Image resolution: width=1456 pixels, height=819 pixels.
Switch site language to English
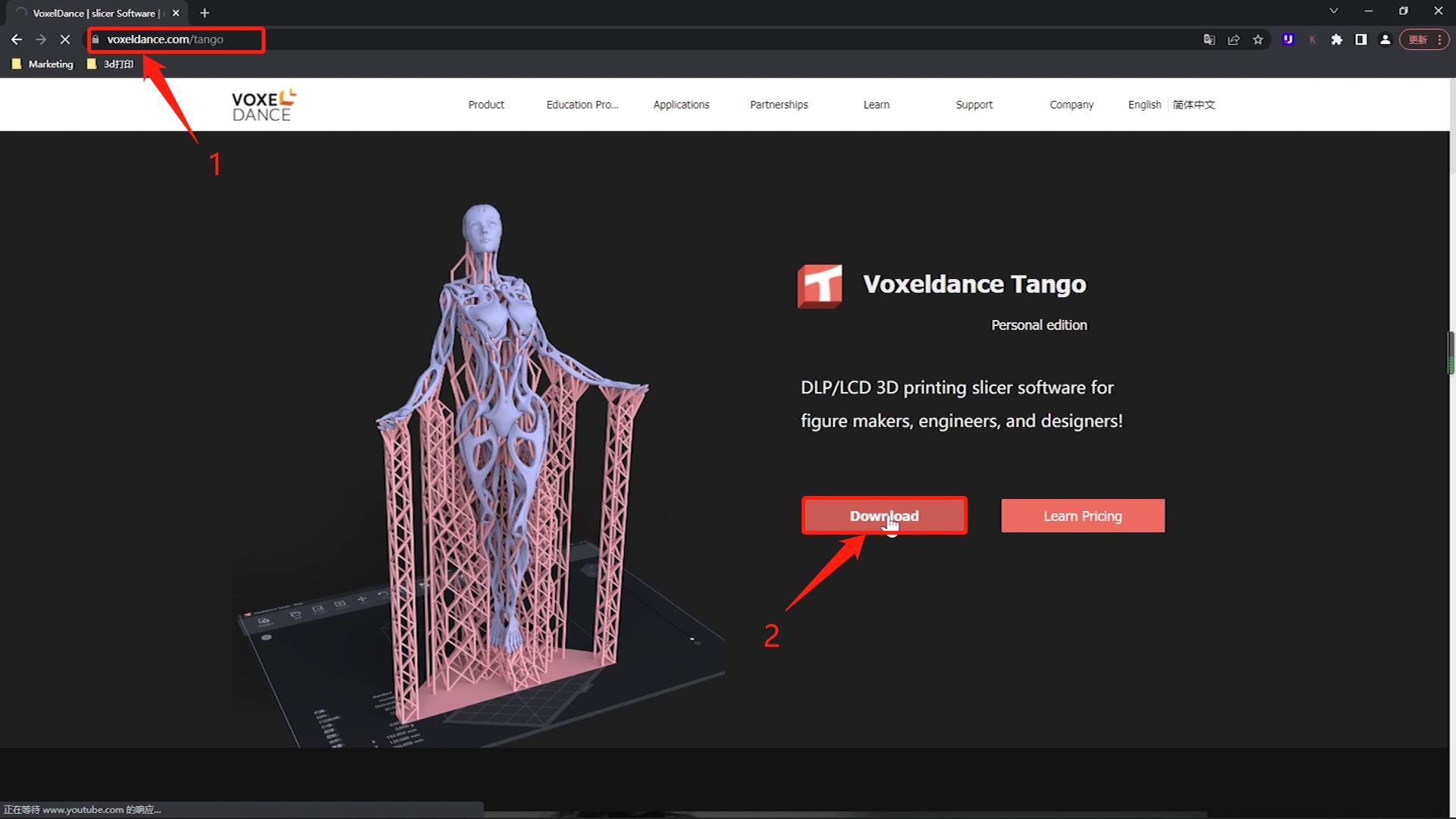coord(1144,105)
